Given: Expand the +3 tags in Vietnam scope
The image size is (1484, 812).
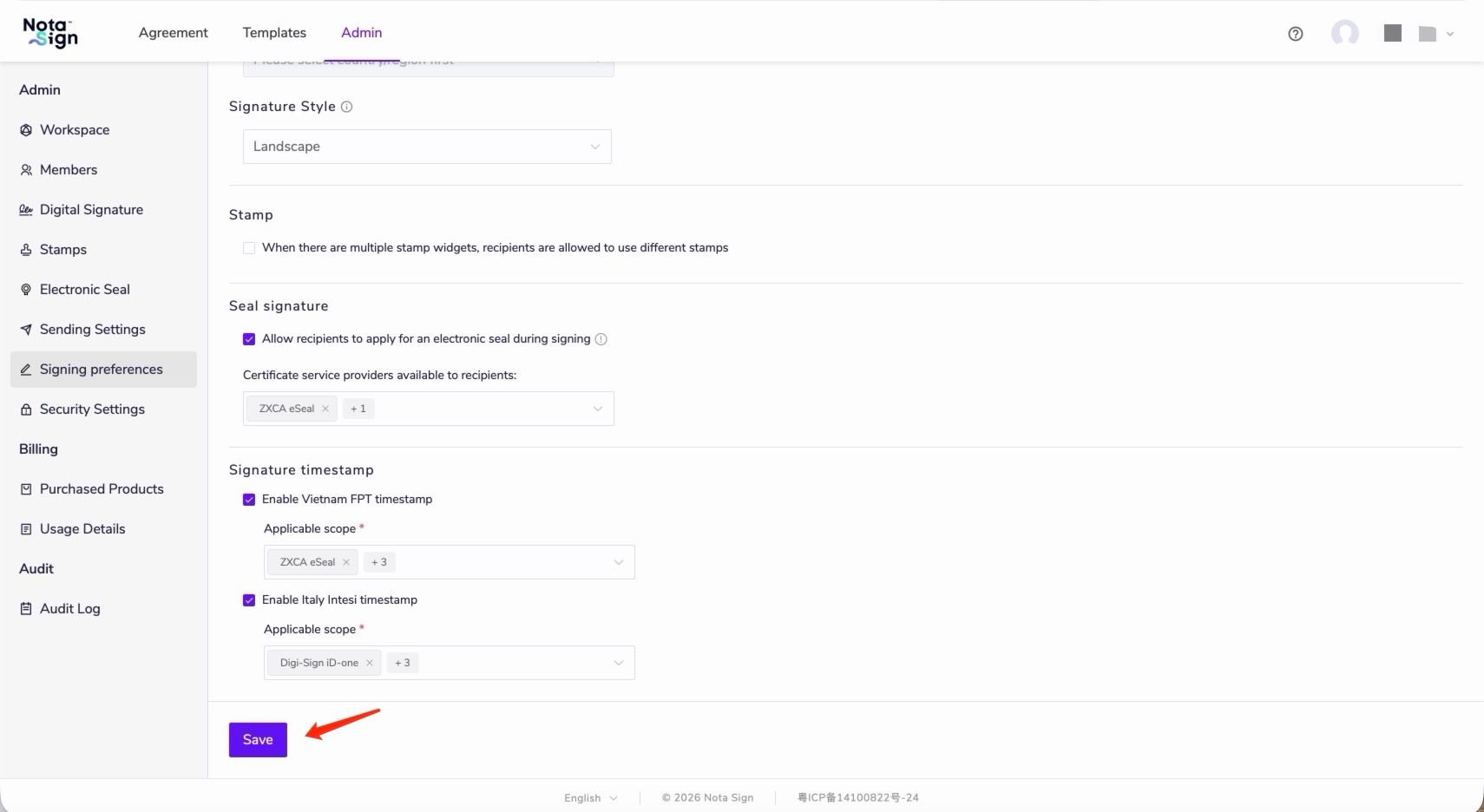Looking at the screenshot, I should coord(379,562).
